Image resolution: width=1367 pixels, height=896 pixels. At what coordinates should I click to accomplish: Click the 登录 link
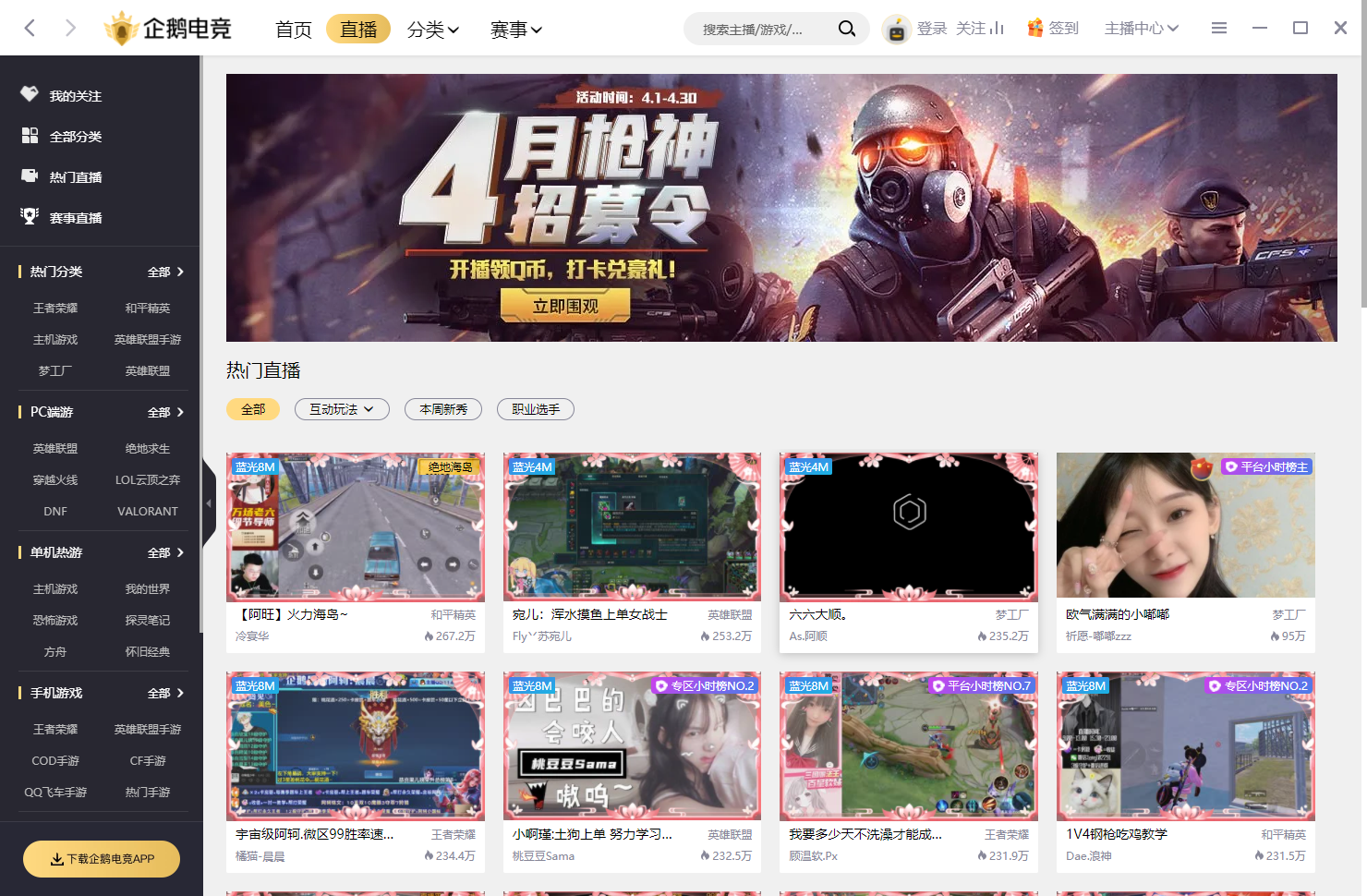932,29
